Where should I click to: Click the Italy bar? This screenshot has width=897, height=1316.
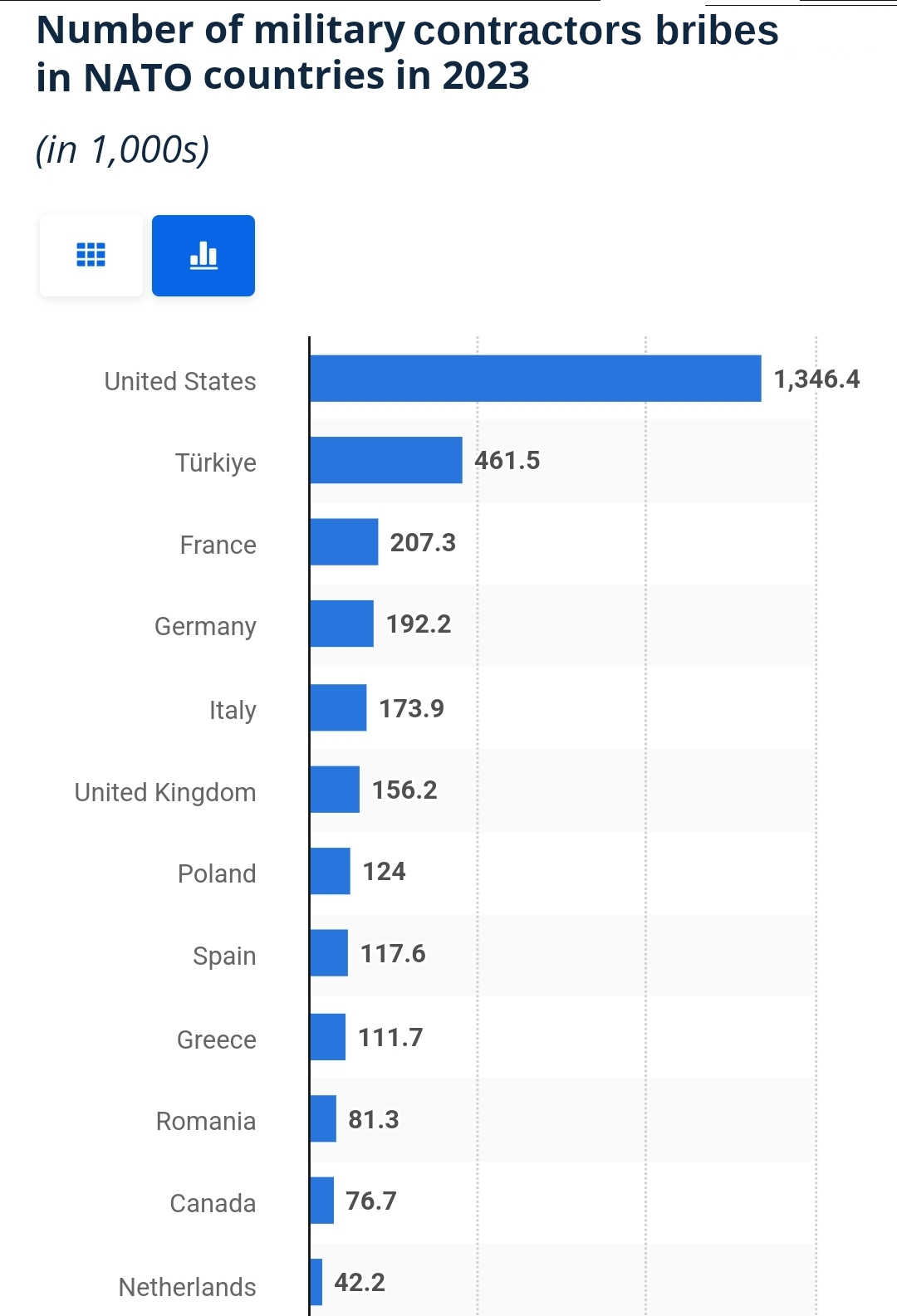pos(338,707)
